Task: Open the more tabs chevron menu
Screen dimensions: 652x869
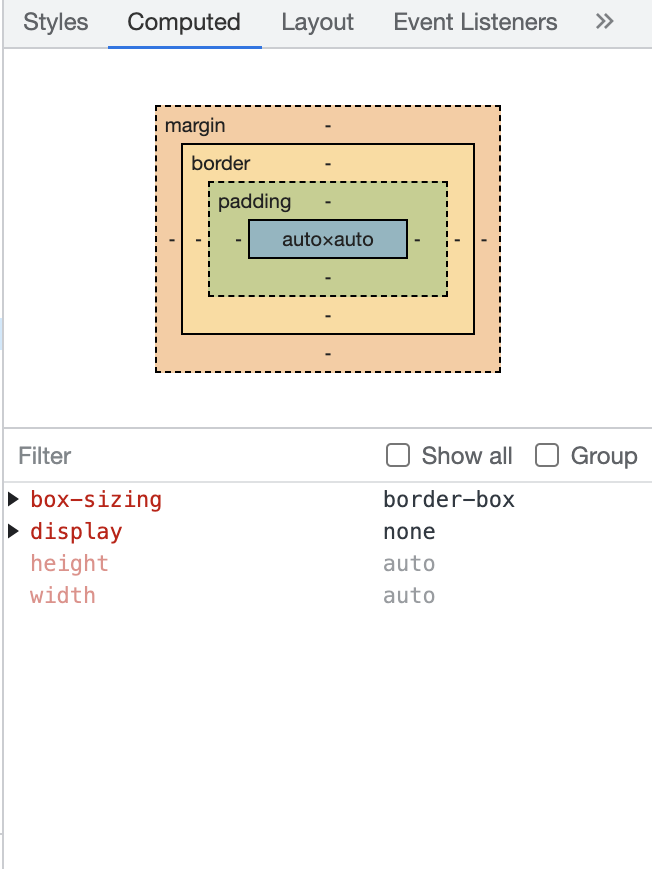Action: tap(604, 22)
